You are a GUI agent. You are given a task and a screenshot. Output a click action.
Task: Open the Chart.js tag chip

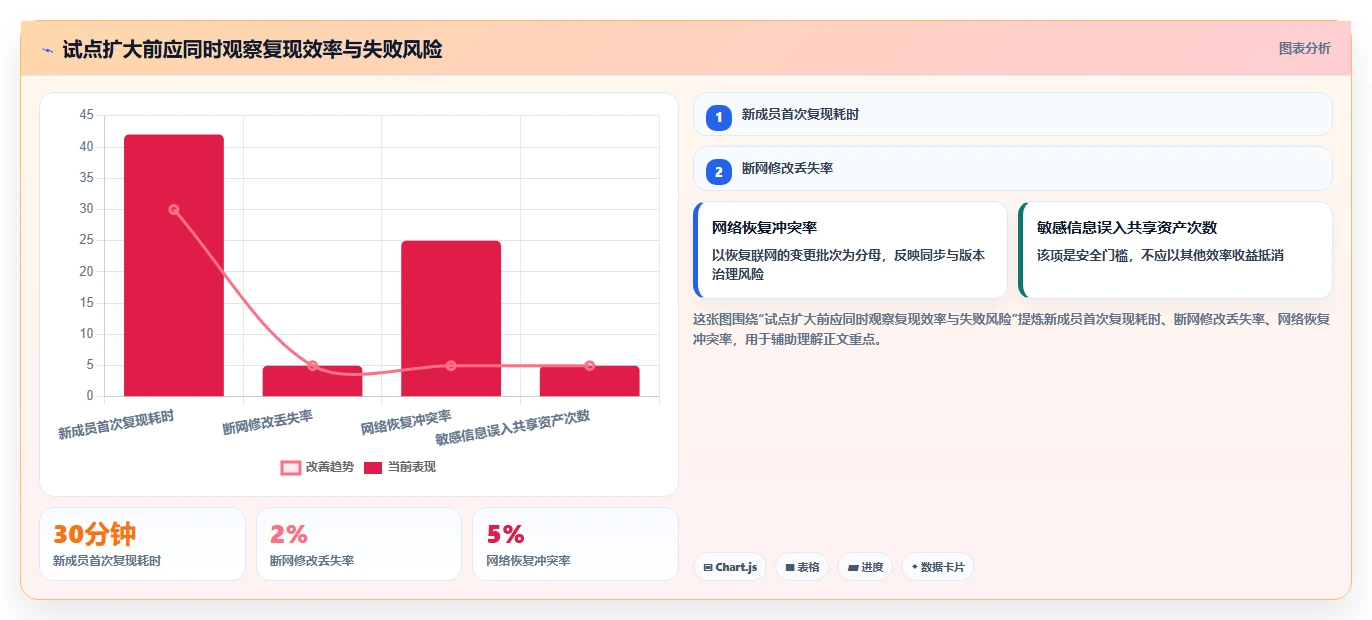click(730, 567)
